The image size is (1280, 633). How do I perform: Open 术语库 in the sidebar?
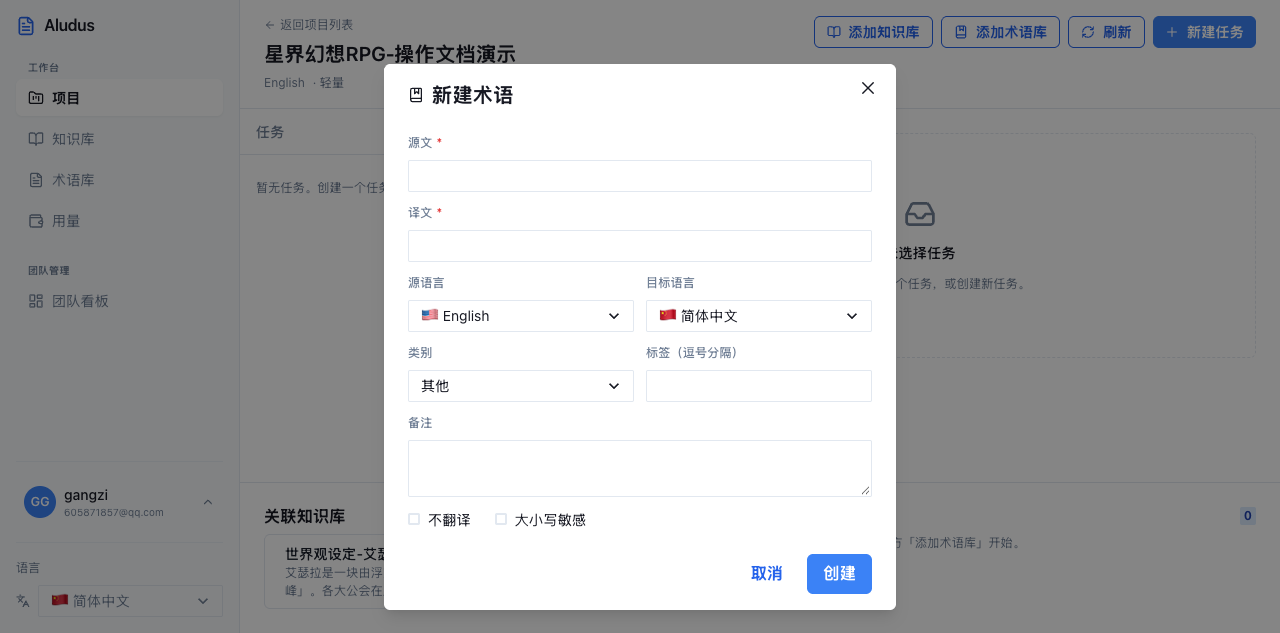coord(119,180)
